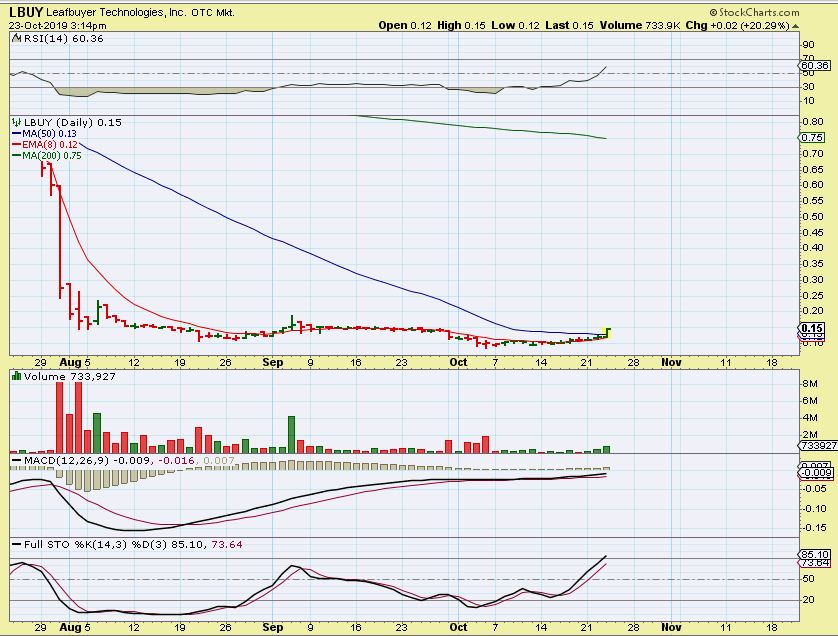Click the yellow highlighted latest price bar
Screen dimensions: 838x636
608,332
